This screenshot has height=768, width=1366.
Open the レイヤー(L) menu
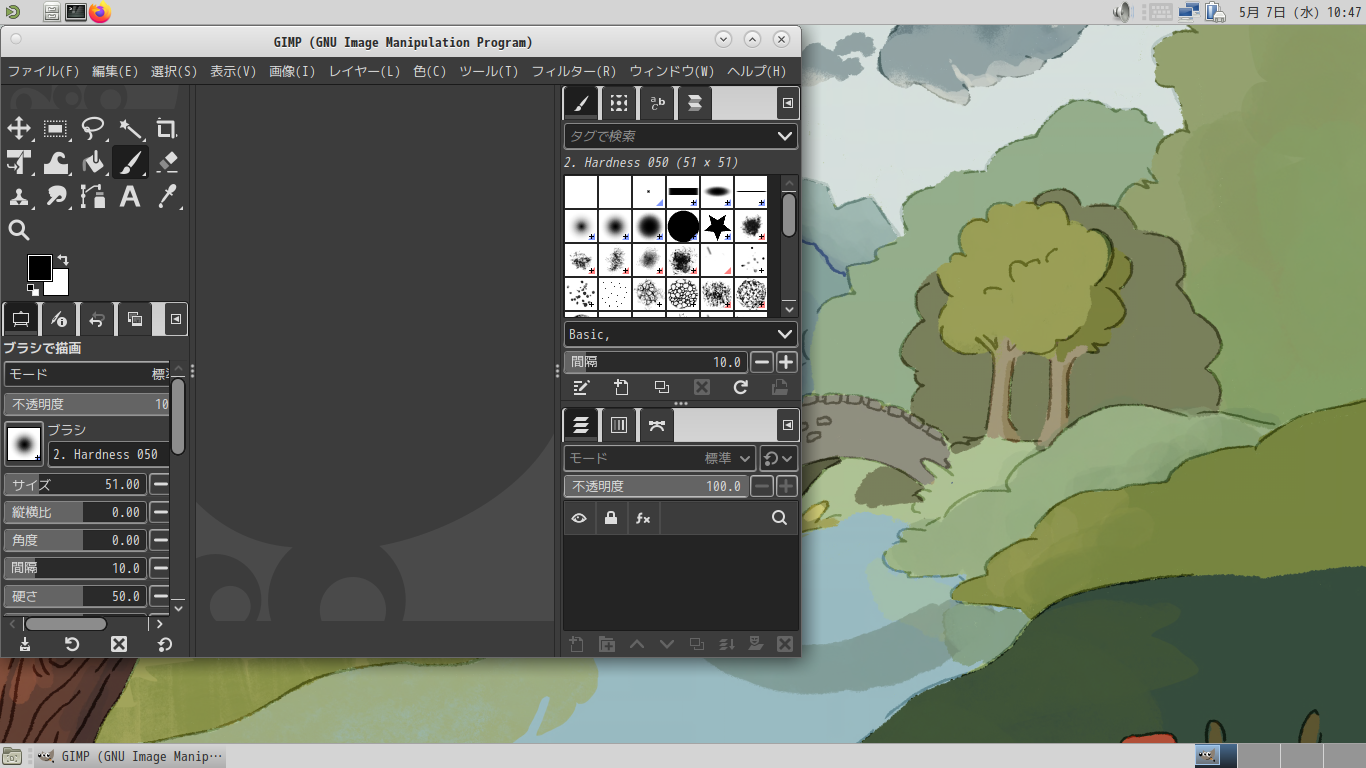click(x=364, y=71)
